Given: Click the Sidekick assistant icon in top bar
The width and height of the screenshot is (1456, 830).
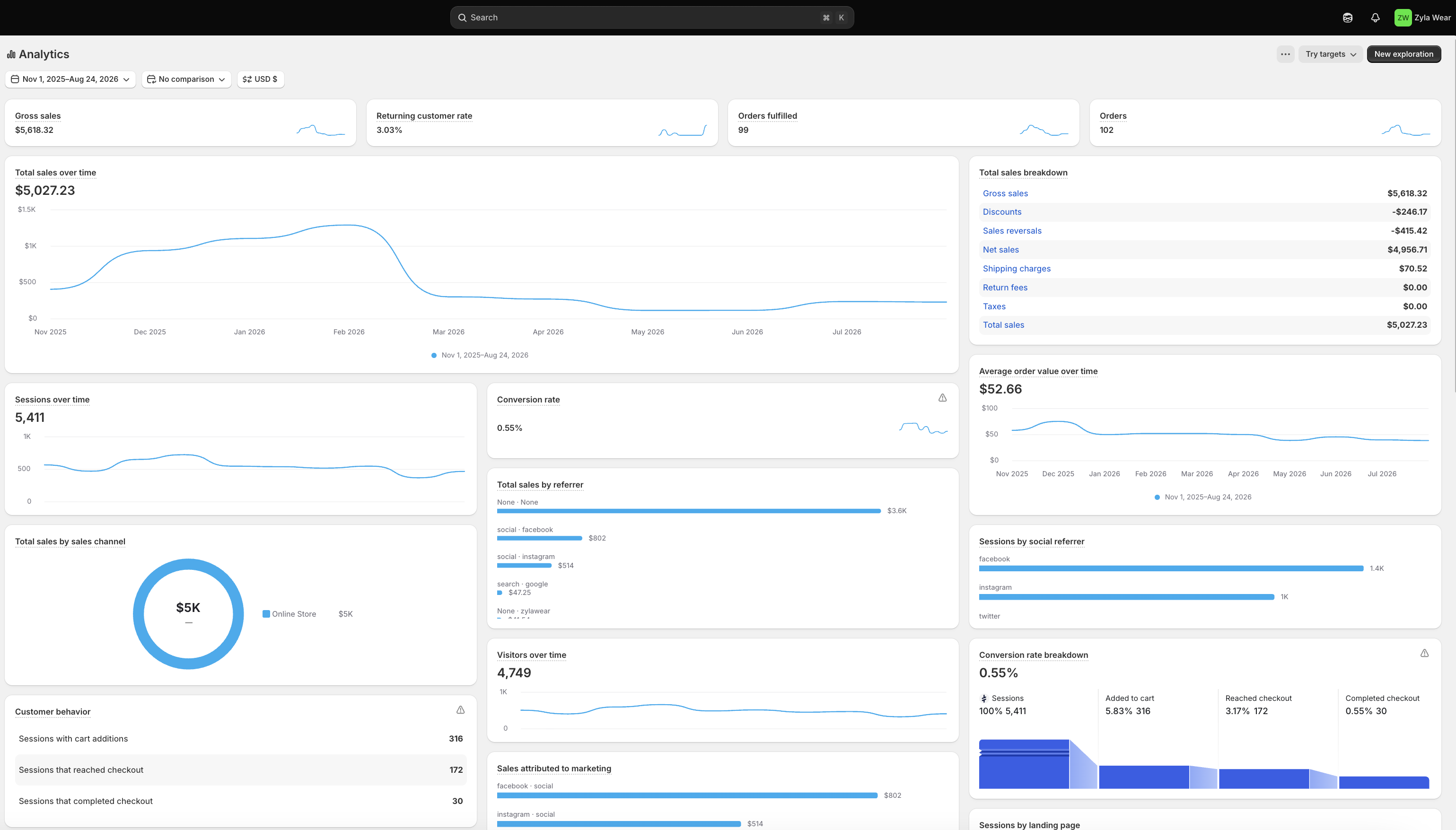Looking at the screenshot, I should coord(1348,17).
